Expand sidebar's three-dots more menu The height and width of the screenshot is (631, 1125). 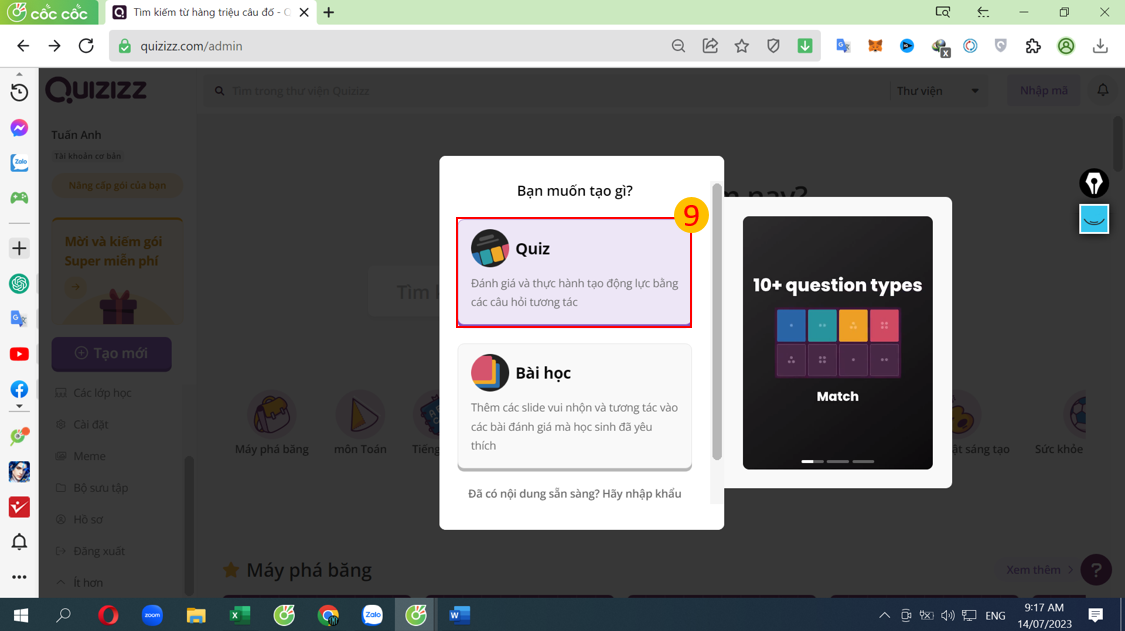coord(19,577)
